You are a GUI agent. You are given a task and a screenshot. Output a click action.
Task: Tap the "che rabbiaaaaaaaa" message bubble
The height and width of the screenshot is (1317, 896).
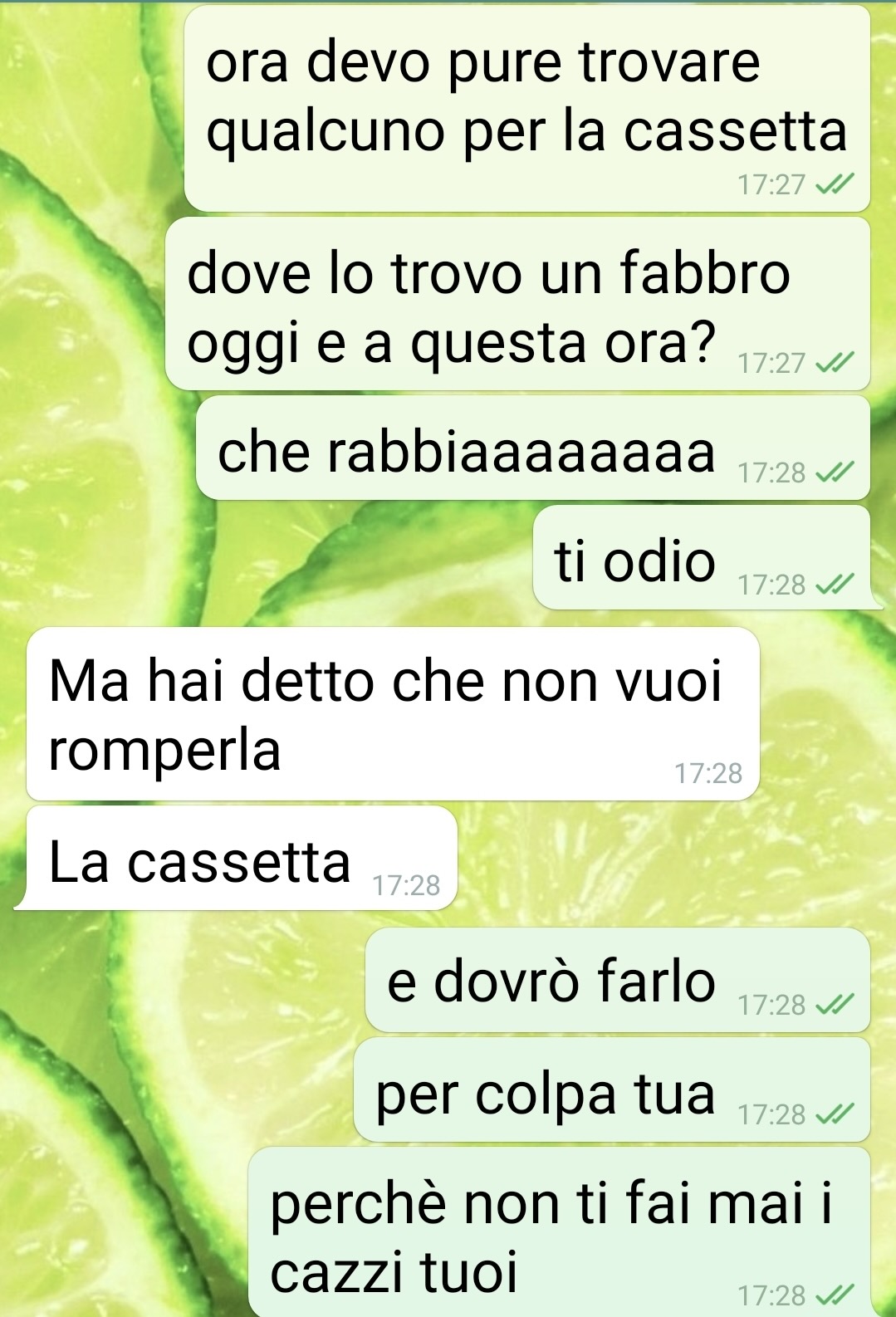[533, 448]
